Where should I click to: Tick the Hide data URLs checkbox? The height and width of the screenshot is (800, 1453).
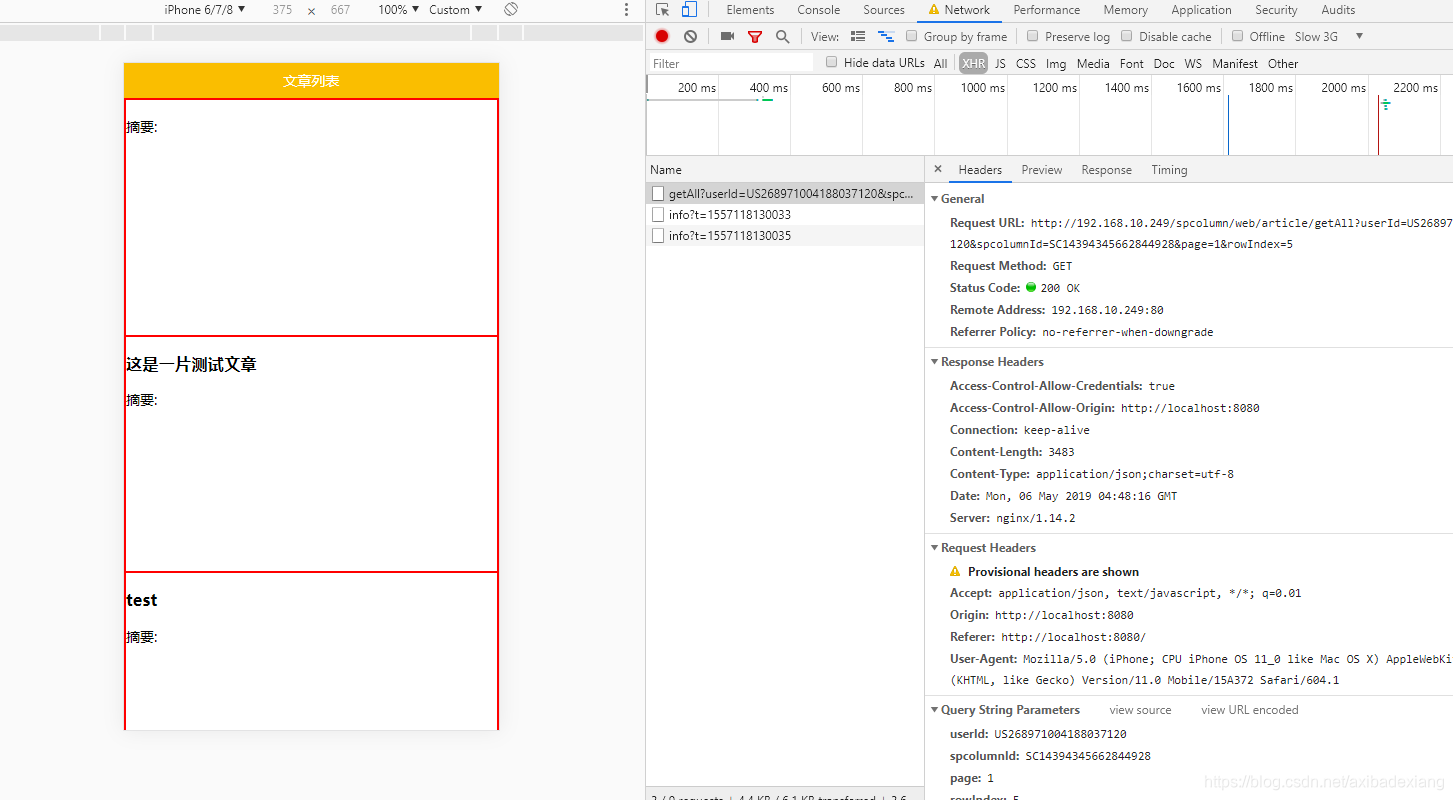coord(831,62)
